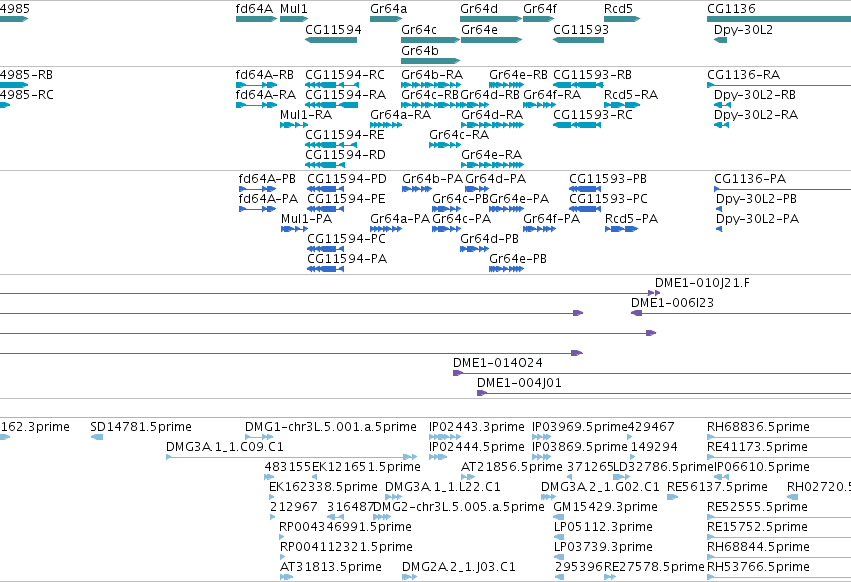Image resolution: width=851 pixels, height=582 pixels.
Task: Click the Gr64b gene feature
Action: (430, 61)
